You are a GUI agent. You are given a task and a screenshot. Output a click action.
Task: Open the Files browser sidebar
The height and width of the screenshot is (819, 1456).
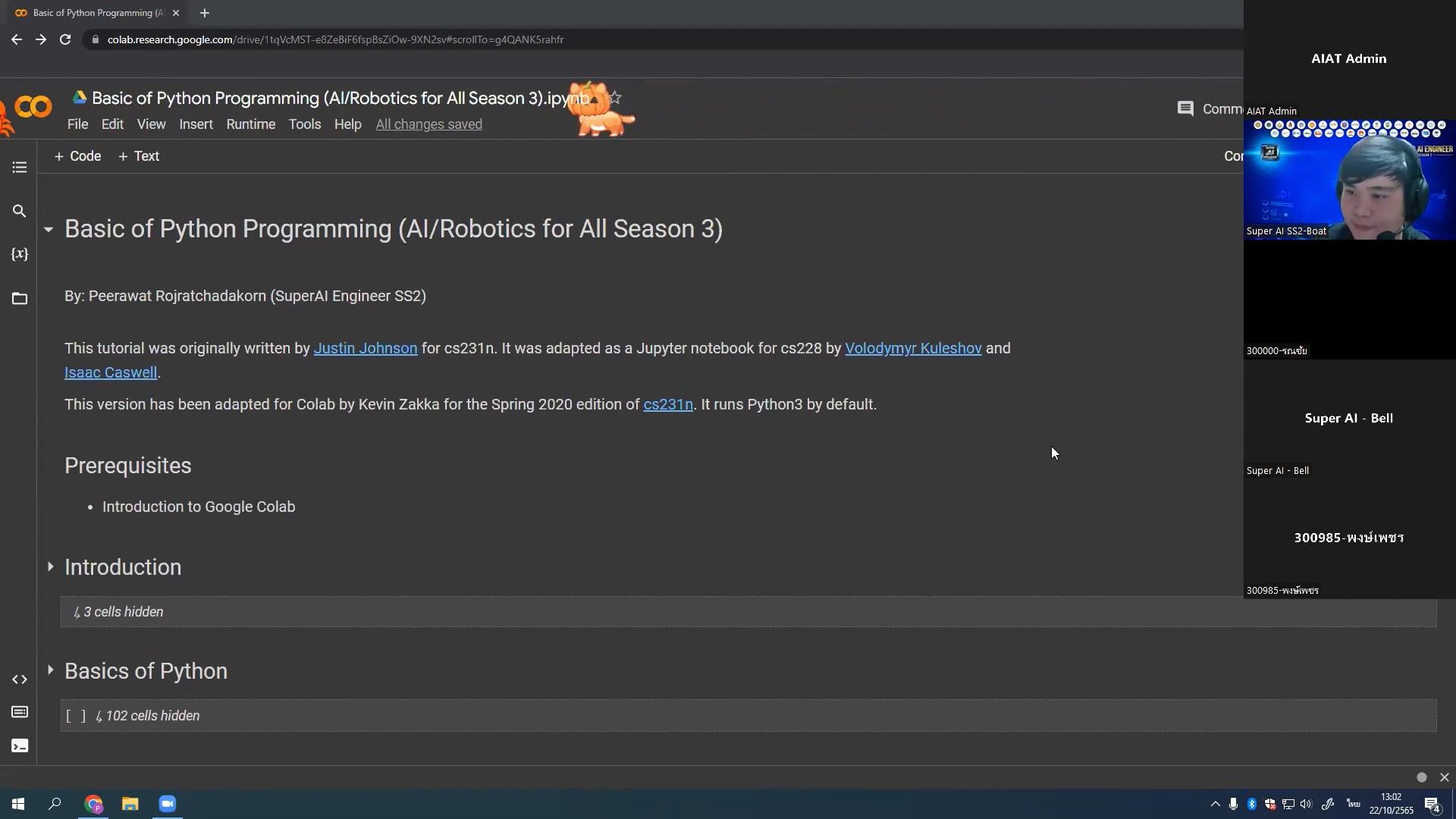tap(19, 299)
